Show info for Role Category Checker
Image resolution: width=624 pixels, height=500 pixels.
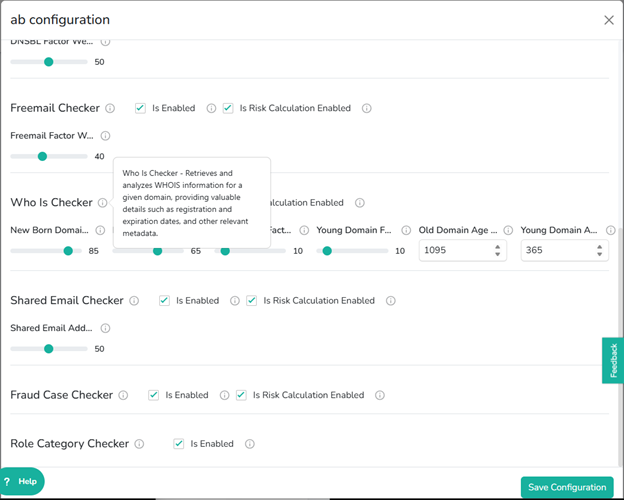coord(139,444)
